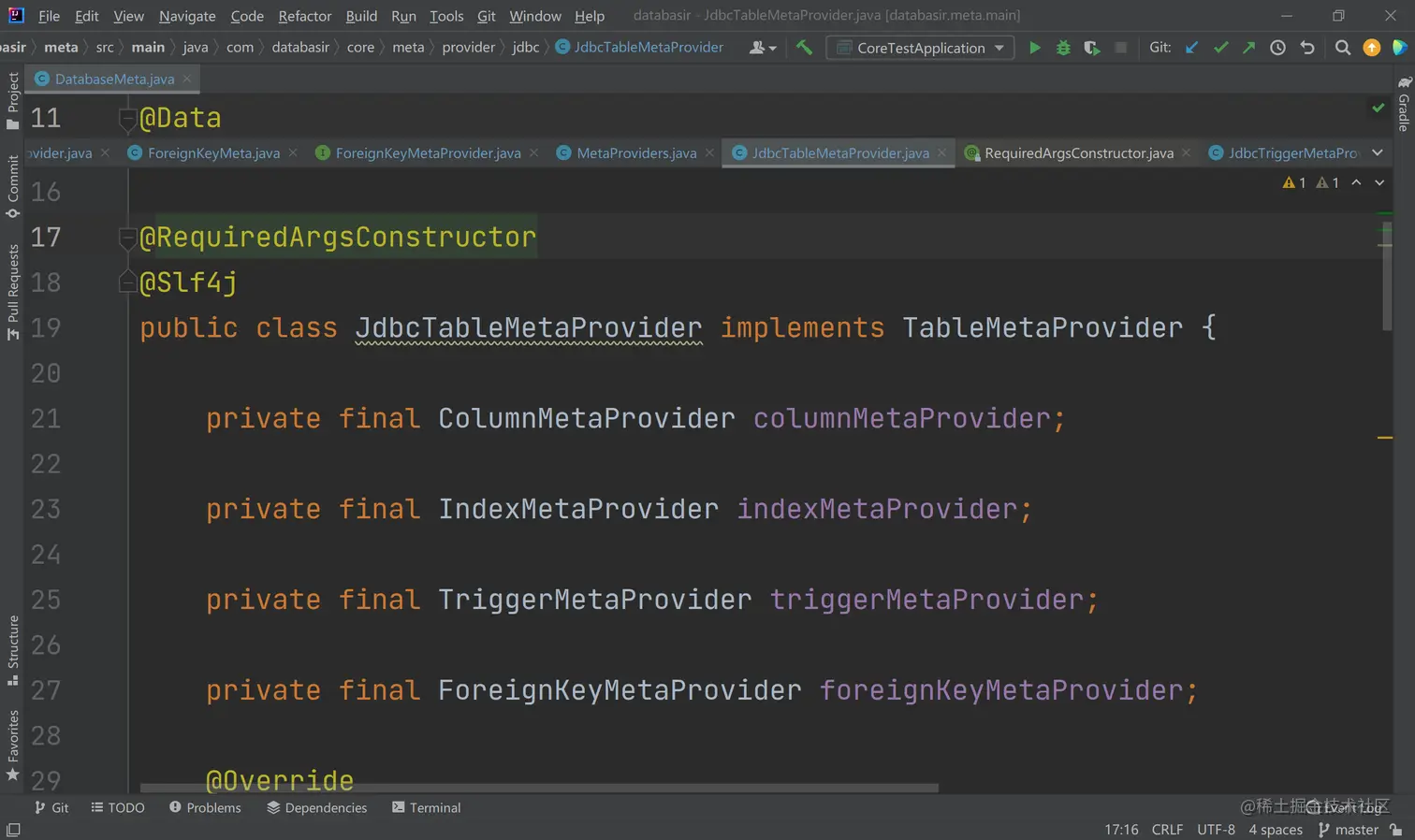
Task: Collapse the fold marker beside @RequiredArgsConstructor
Action: 128,238
